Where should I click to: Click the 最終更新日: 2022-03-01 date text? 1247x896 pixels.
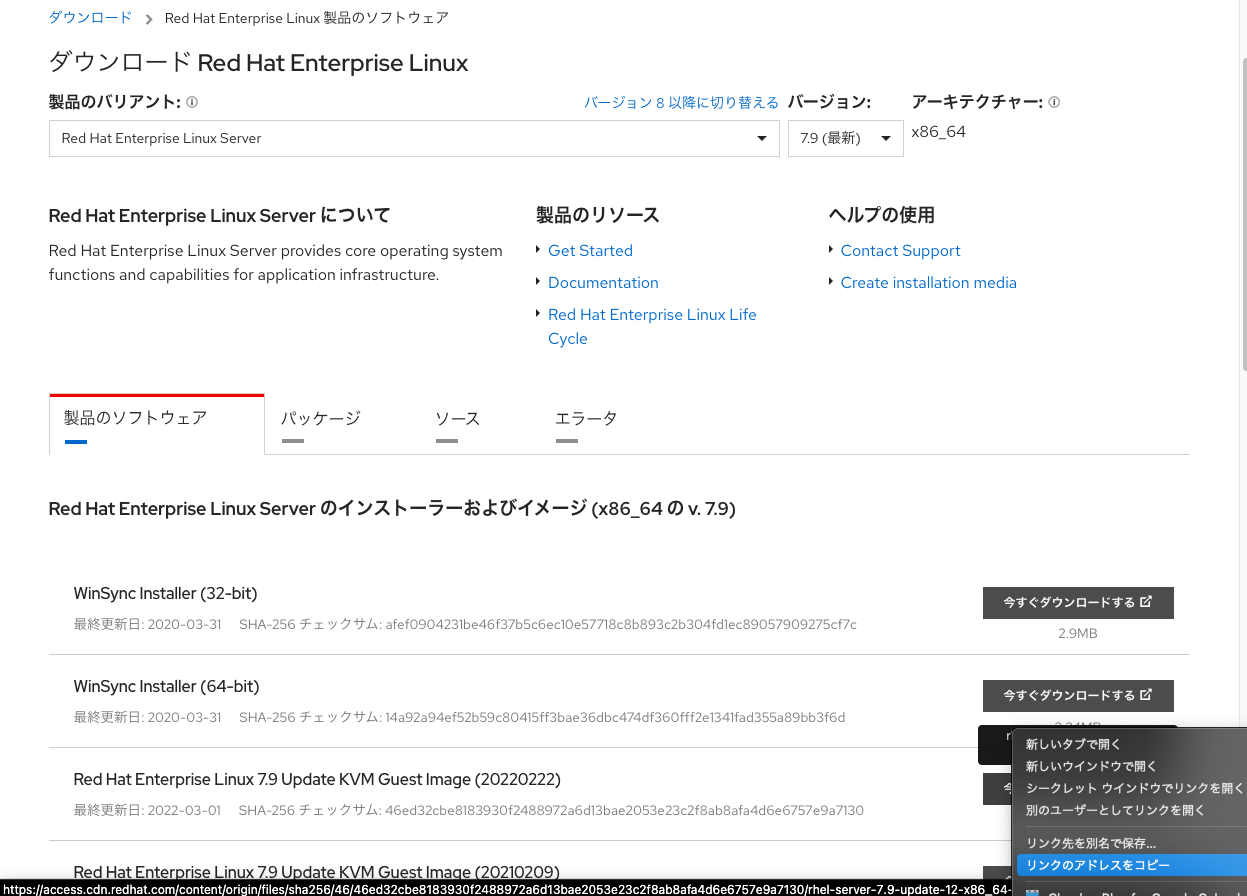pyautogui.click(x=147, y=810)
